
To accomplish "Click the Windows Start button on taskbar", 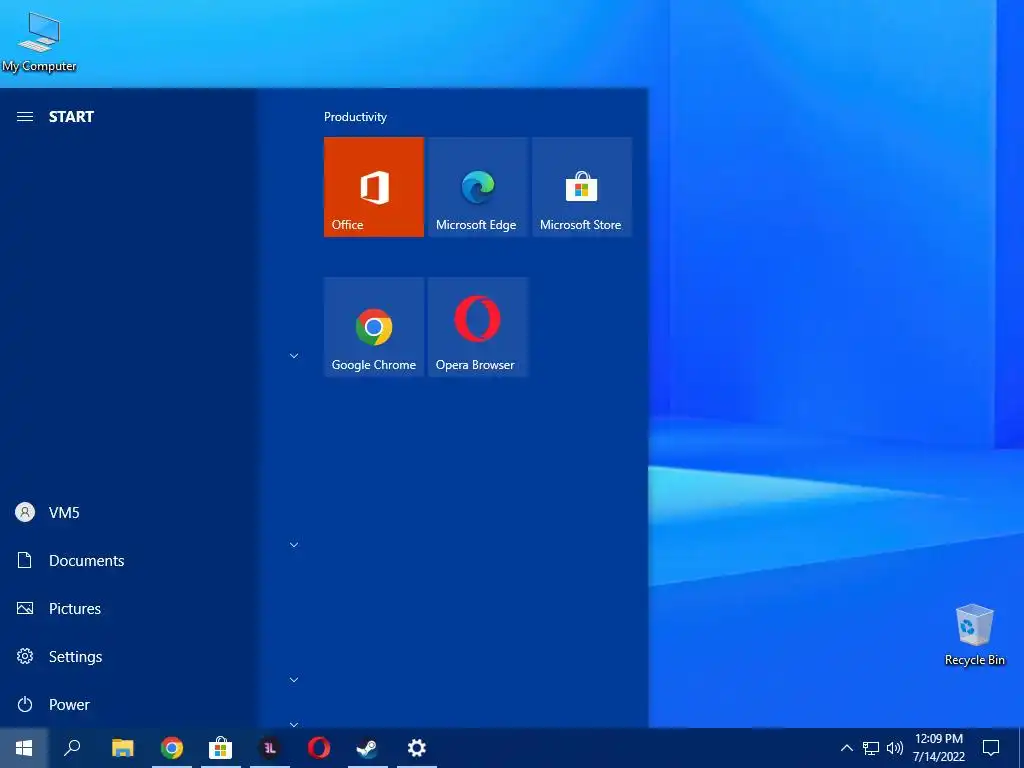I will coord(24,748).
